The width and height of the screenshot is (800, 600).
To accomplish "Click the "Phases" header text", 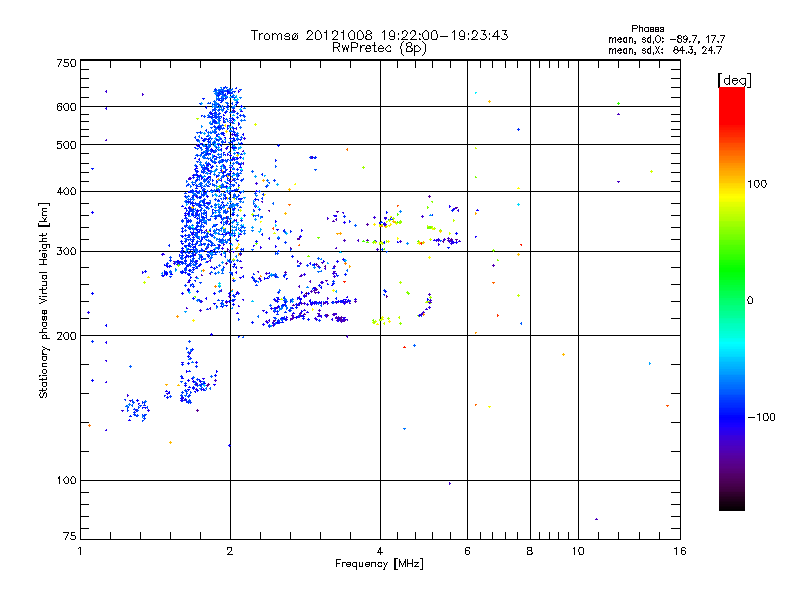I will tap(647, 29).
